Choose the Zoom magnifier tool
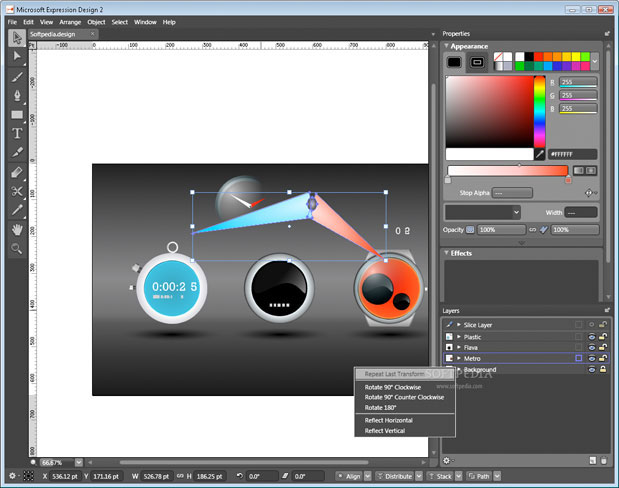The height and width of the screenshot is (488, 619). tap(17, 248)
